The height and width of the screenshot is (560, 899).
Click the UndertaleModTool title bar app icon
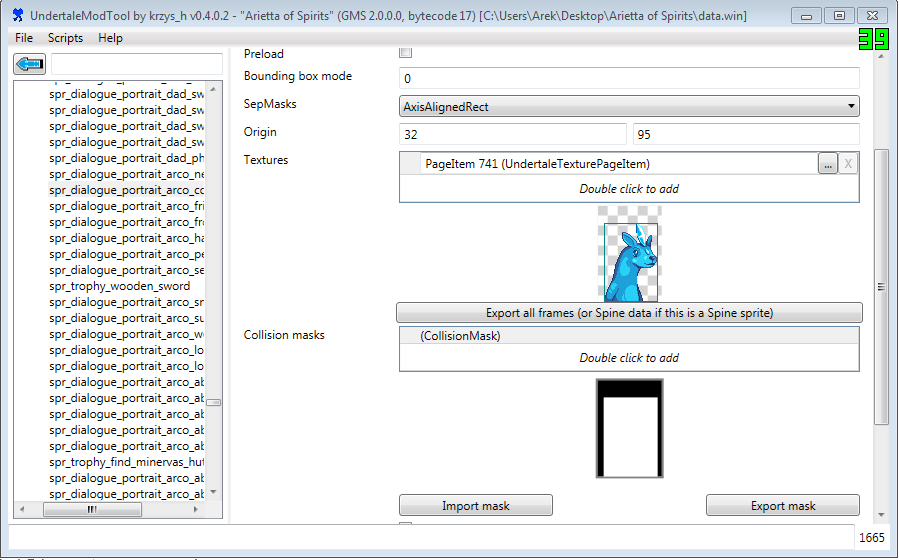[x=17, y=15]
